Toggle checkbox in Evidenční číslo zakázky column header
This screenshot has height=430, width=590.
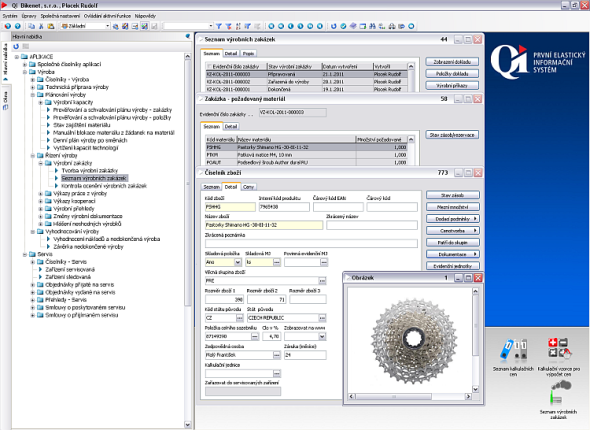pyautogui.click(x=210, y=67)
